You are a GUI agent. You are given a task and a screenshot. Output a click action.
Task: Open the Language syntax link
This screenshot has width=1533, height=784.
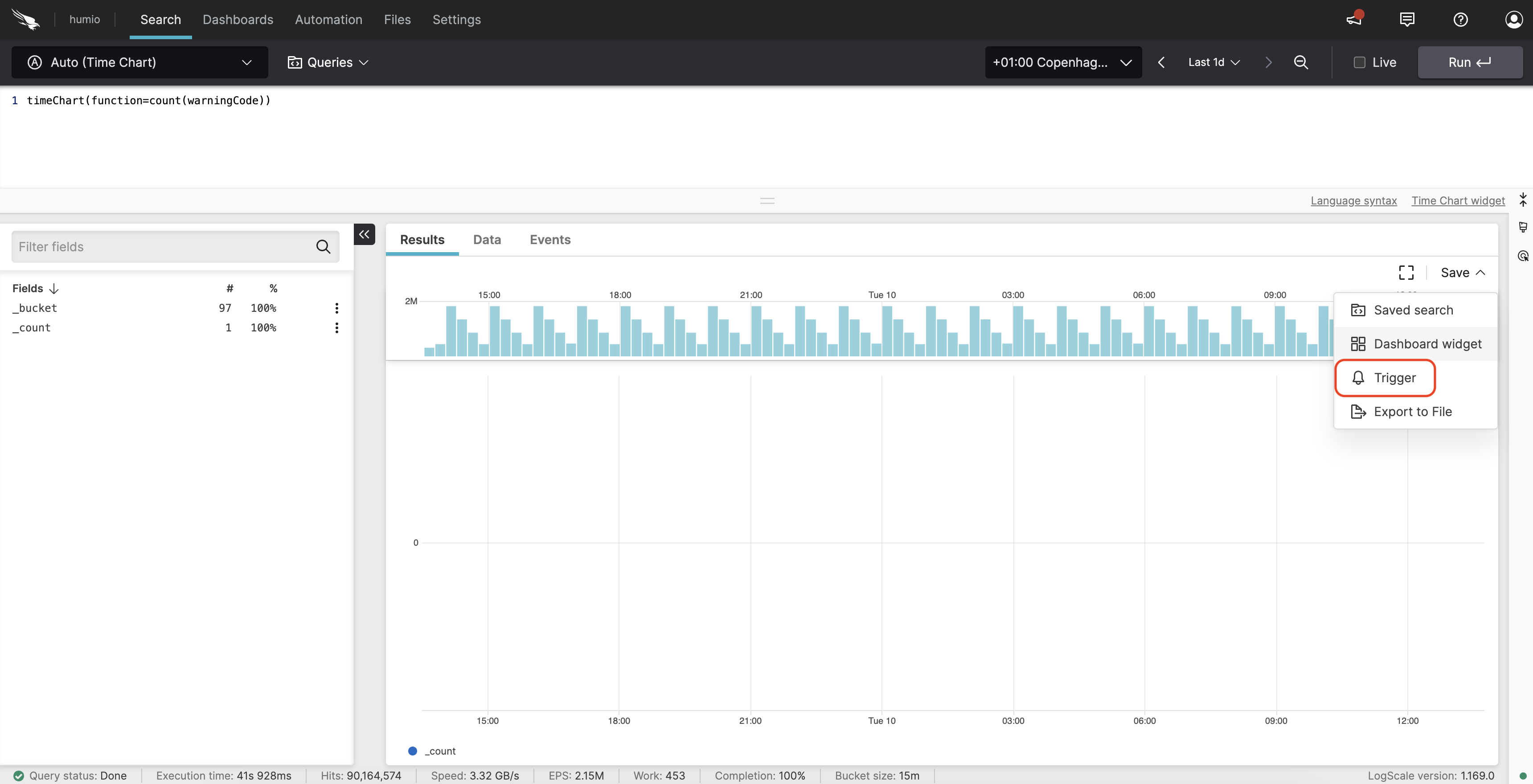1353,201
